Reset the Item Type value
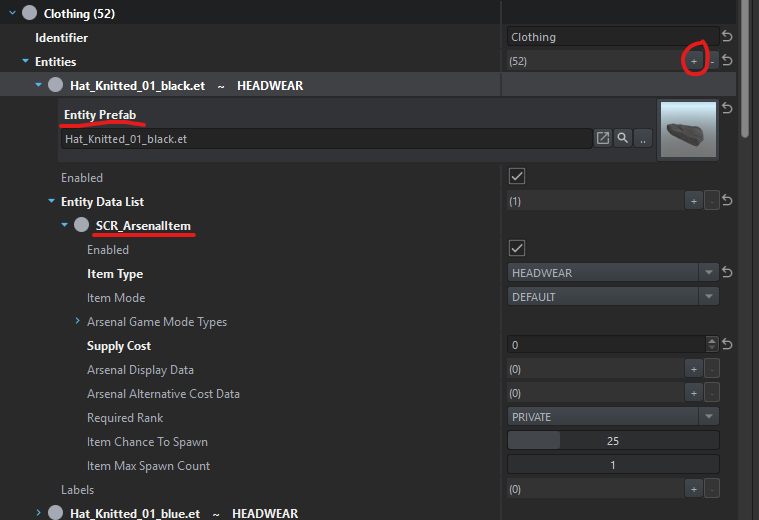759x520 pixels. 727,272
